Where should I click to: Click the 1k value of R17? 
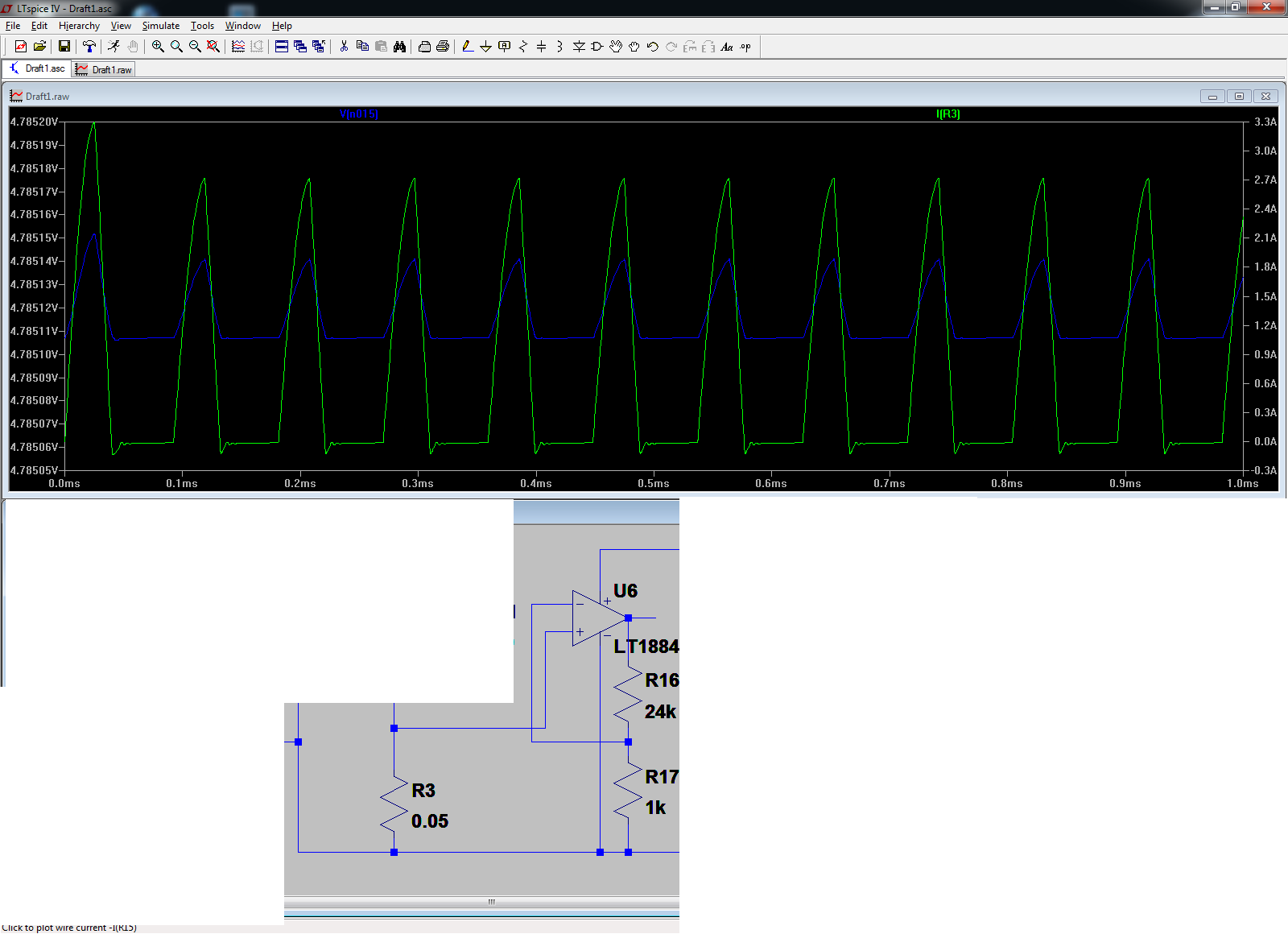click(655, 808)
